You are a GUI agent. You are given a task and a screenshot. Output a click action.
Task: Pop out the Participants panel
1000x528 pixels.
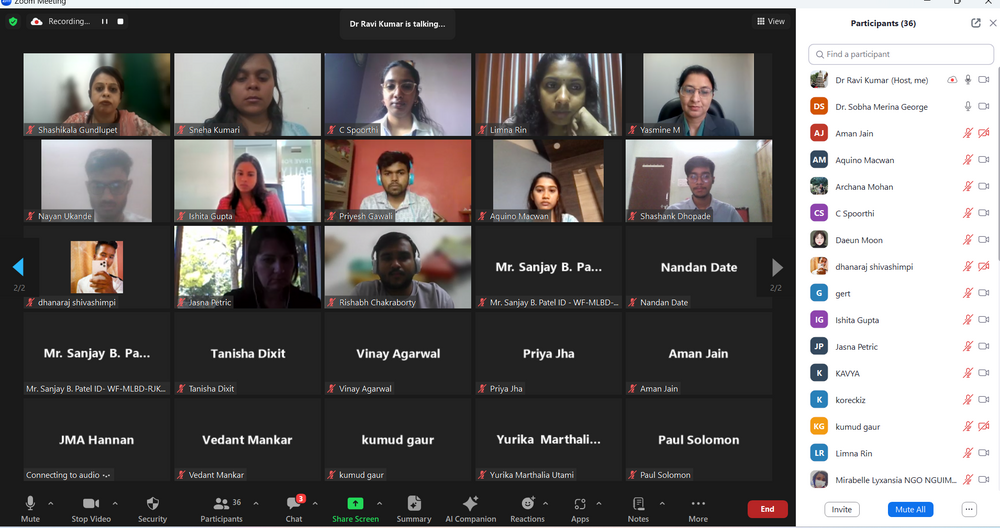click(x=975, y=23)
